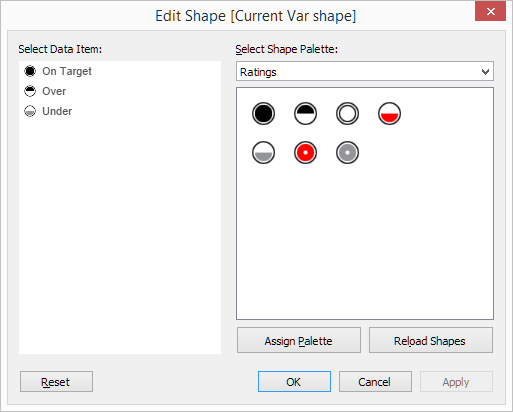Reset shape assignments with Reset button

pyautogui.click(x=56, y=382)
